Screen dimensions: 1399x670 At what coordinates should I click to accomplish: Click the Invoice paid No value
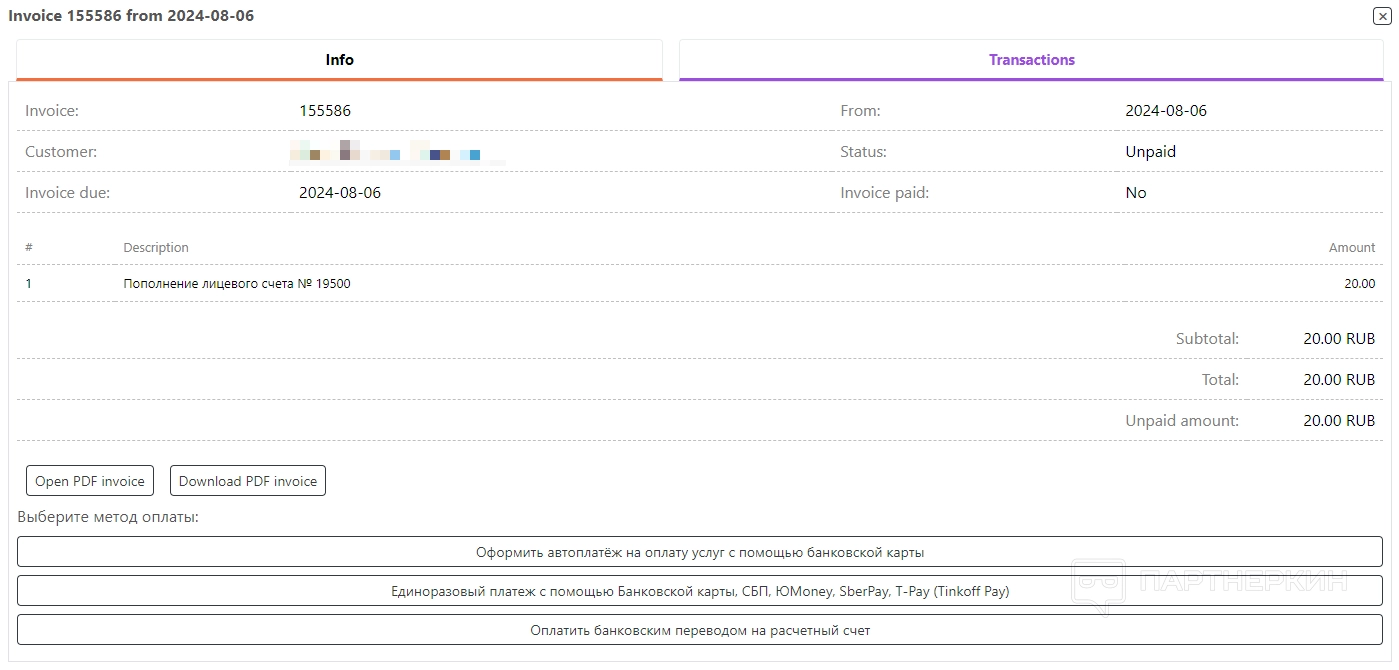pyautogui.click(x=1136, y=193)
